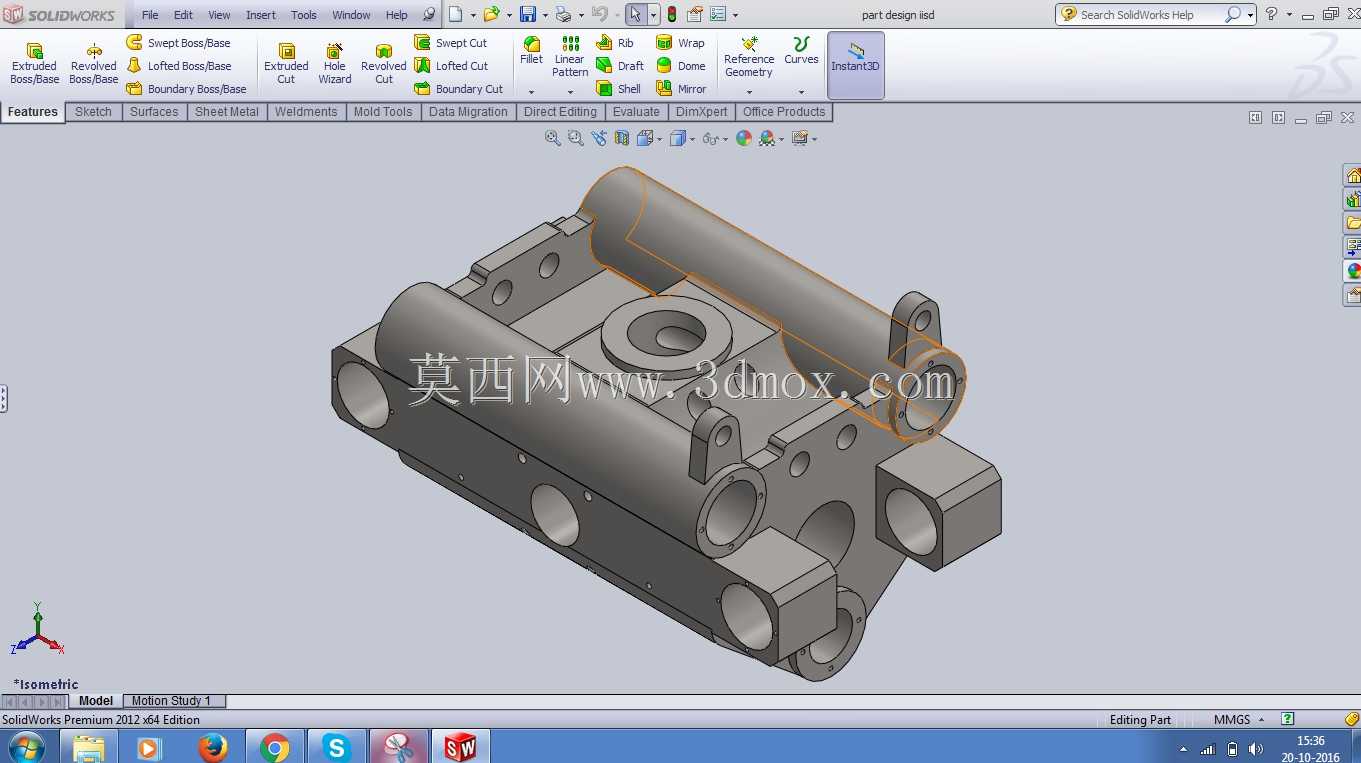The width and height of the screenshot is (1361, 763).
Task: Use the Shell feature
Action: (619, 89)
